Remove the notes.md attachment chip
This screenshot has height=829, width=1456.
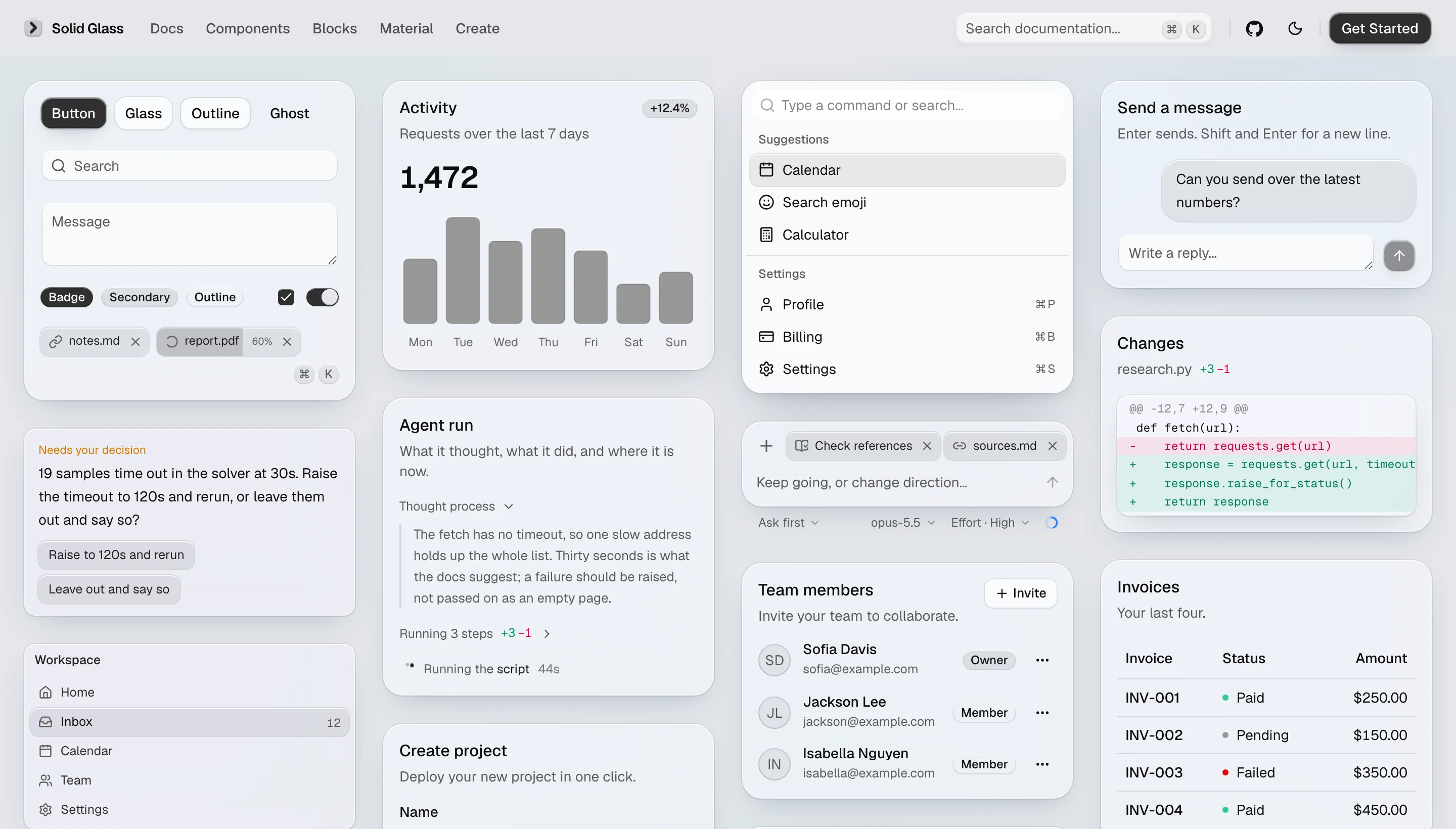[135, 342]
